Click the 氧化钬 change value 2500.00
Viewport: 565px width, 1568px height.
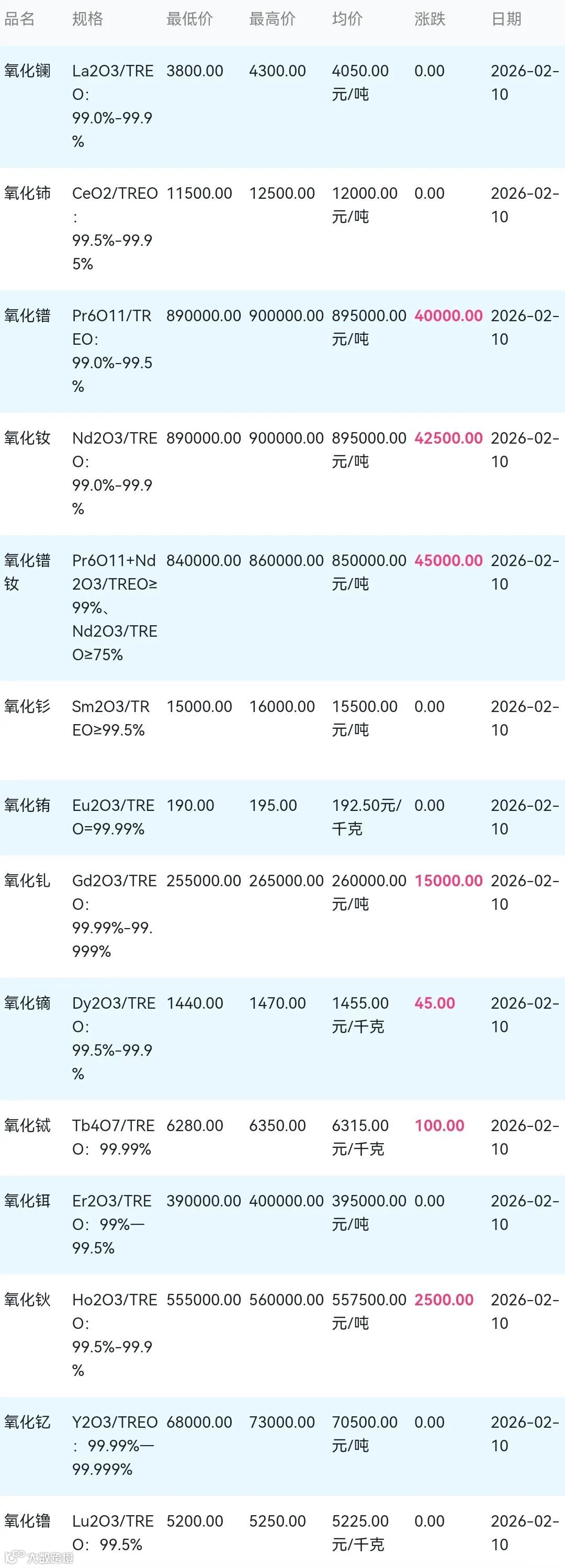pos(444,1300)
